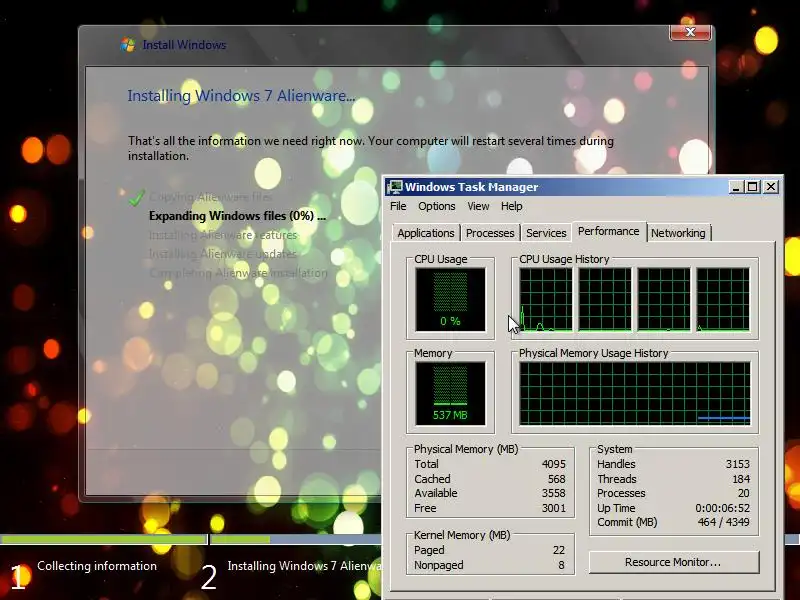
Task: Switch to the Services tab
Action: (x=546, y=233)
